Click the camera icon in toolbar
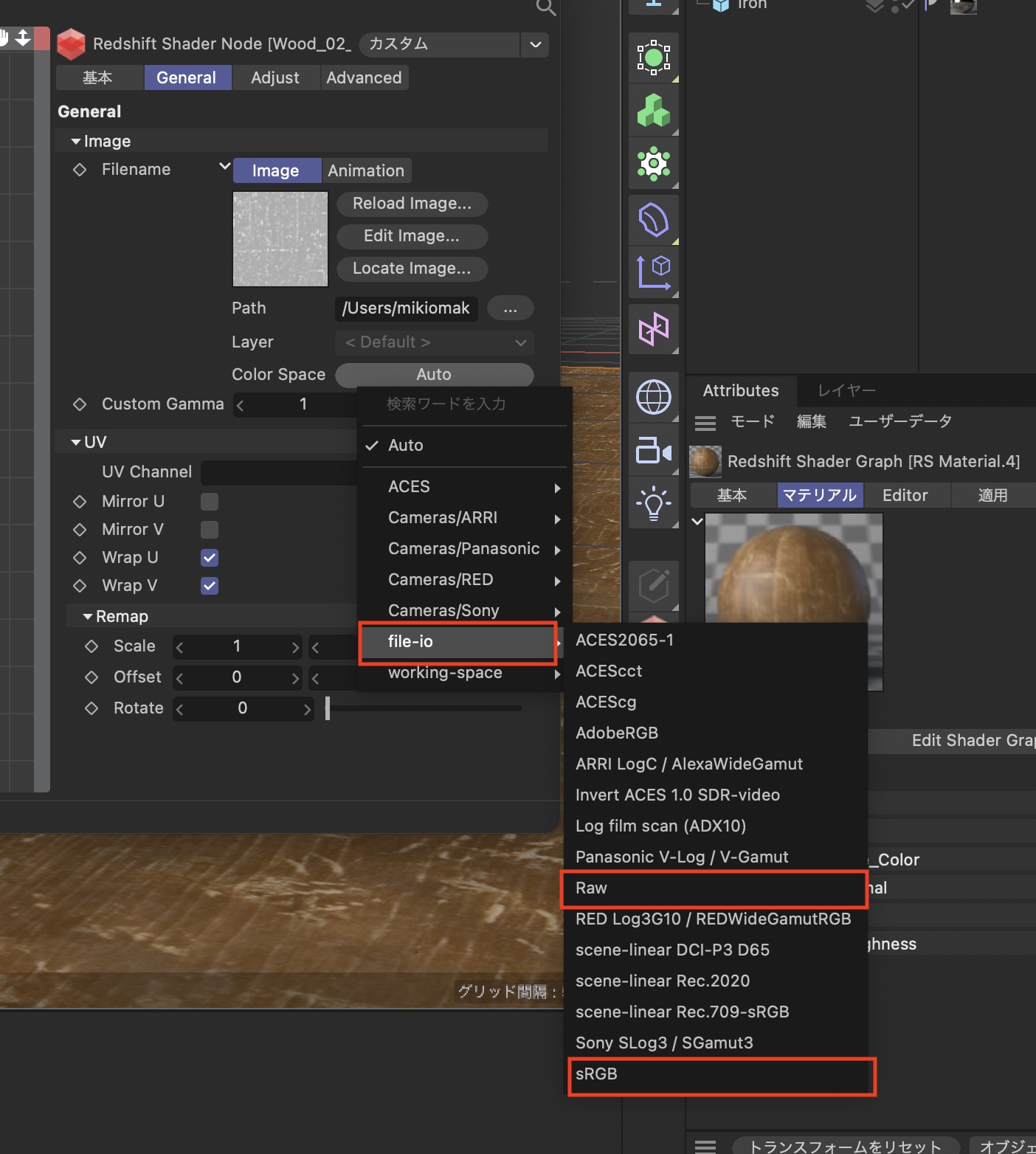Image resolution: width=1036 pixels, height=1154 pixels. [653, 451]
